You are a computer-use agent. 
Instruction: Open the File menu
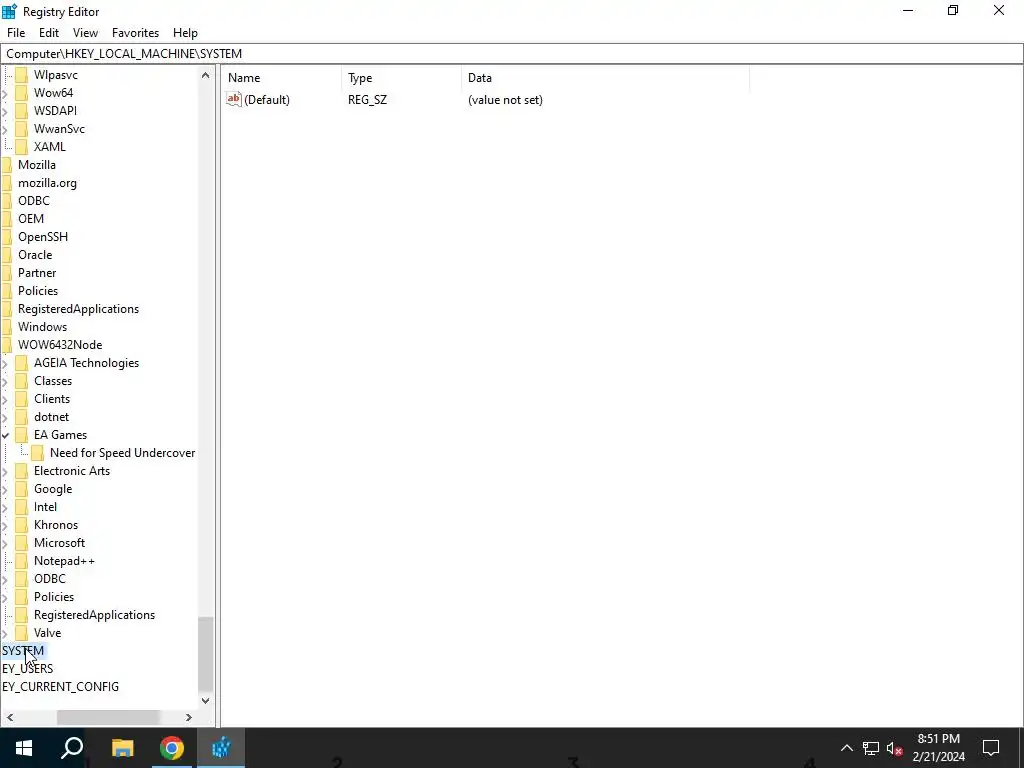click(16, 33)
